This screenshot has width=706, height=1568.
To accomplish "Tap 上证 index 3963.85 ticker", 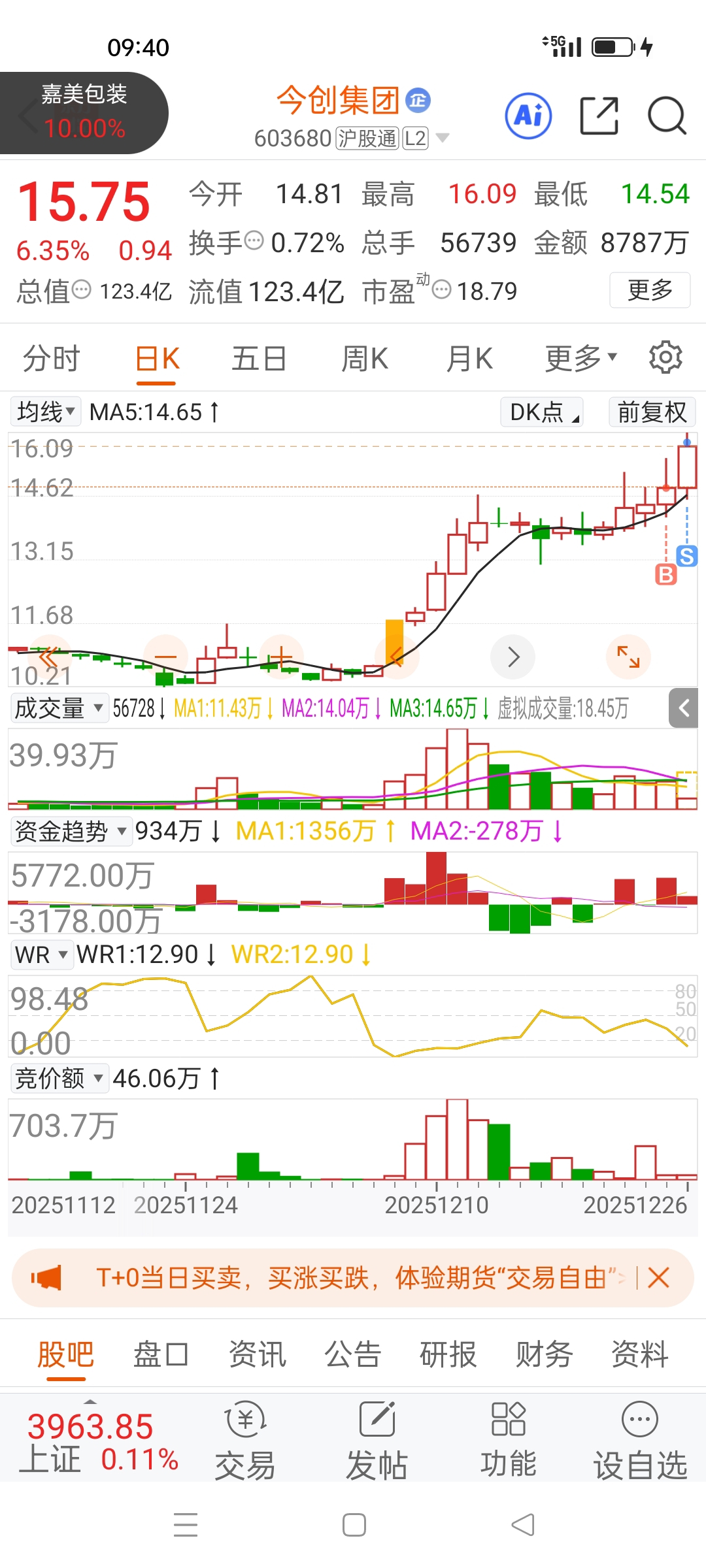I will tap(99, 1442).
